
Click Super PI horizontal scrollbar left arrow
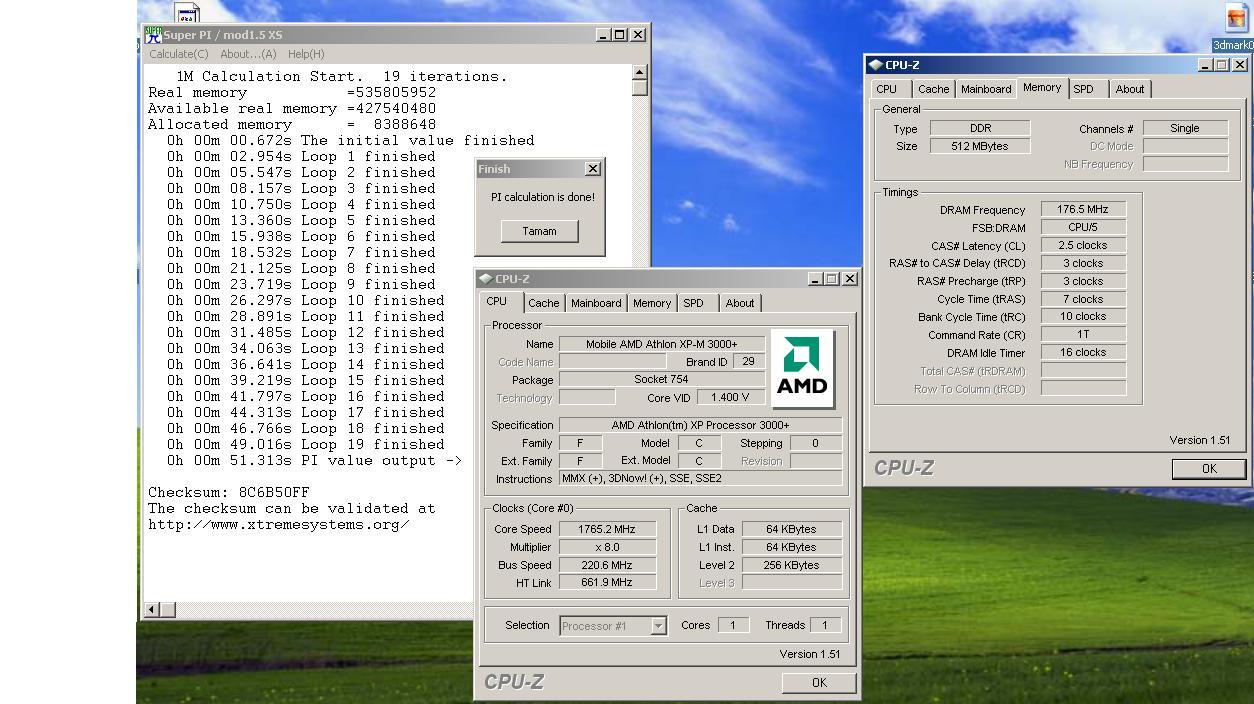tap(152, 609)
